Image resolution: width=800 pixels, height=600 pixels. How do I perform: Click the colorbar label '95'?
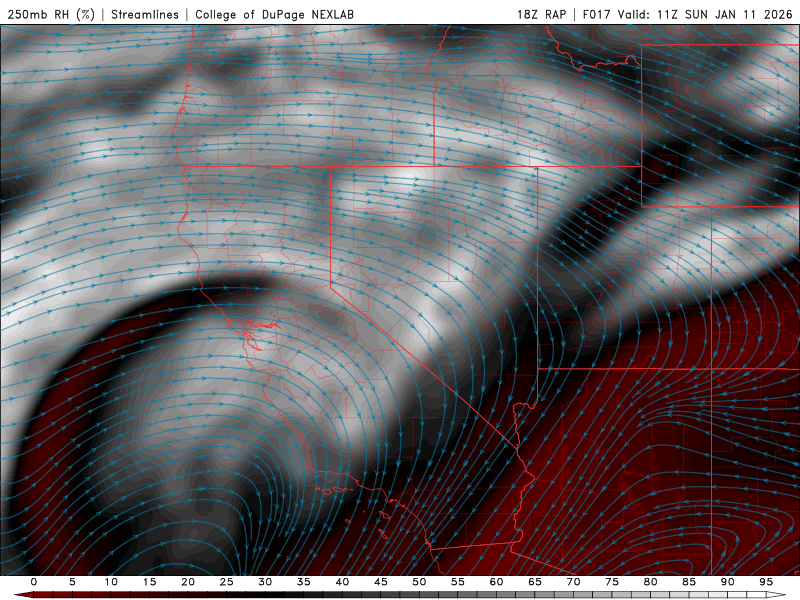(766, 582)
